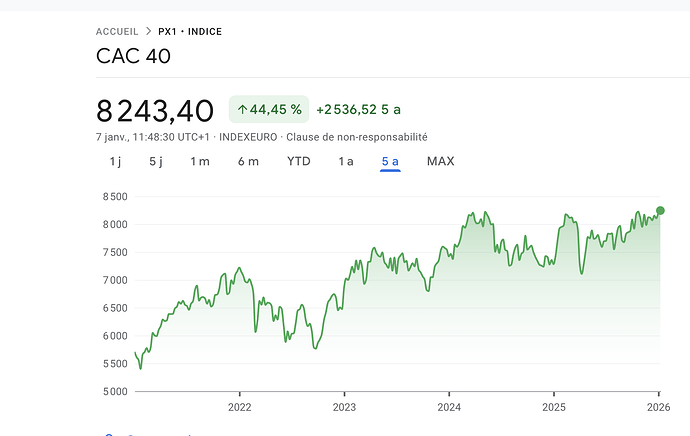Go to ACCUEIL in the breadcrumb
Viewport: 690px width, 436px height.
coord(117,32)
